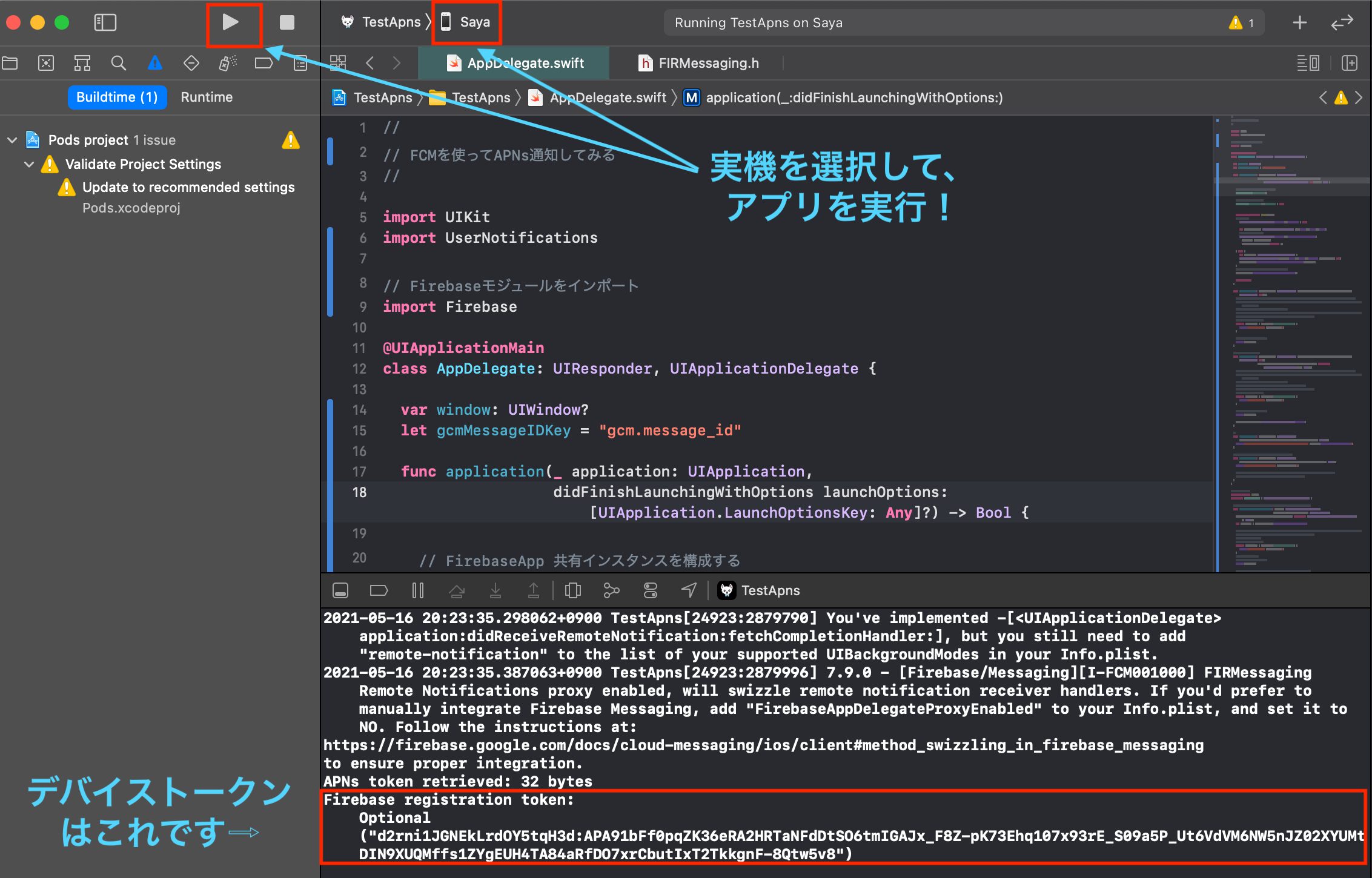Screen dimensions: 1372x878
Task: Click the Firebase docs URL in console
Action: coord(763,745)
